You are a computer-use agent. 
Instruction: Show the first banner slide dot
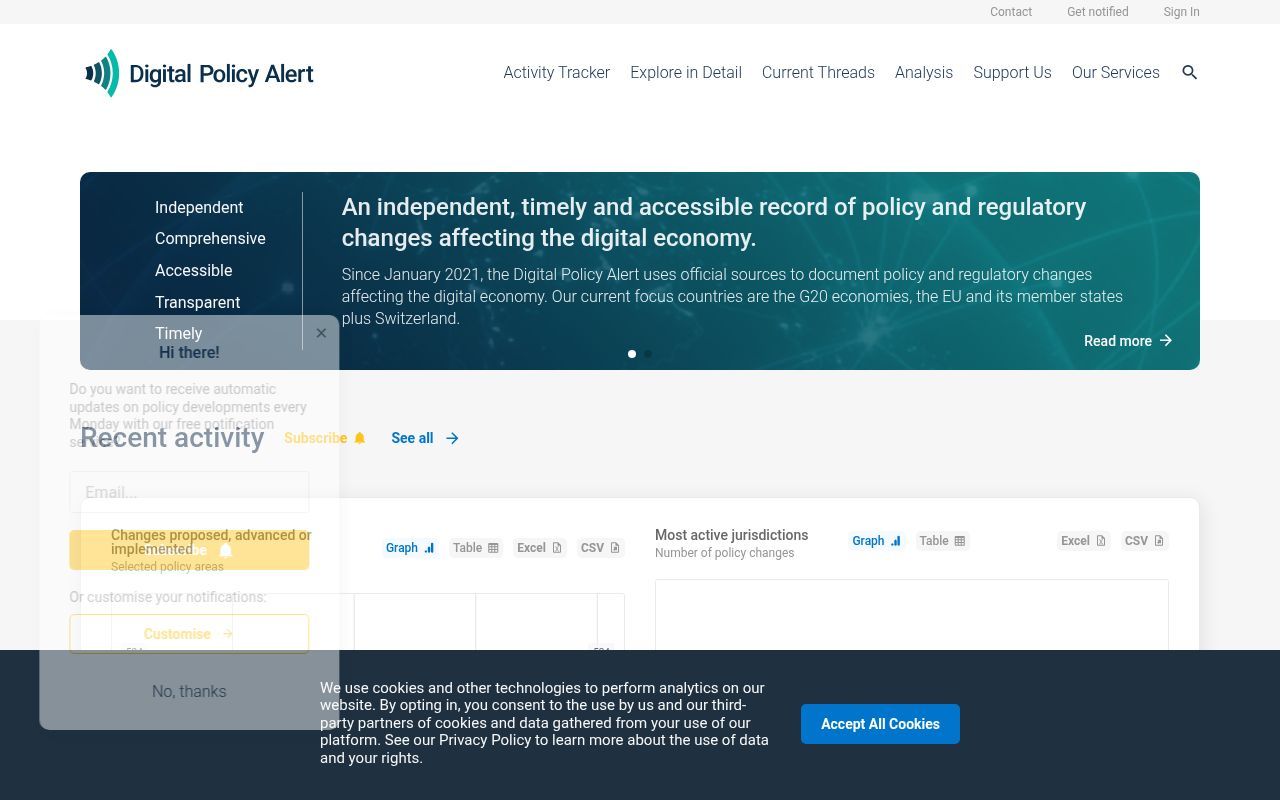coord(632,354)
